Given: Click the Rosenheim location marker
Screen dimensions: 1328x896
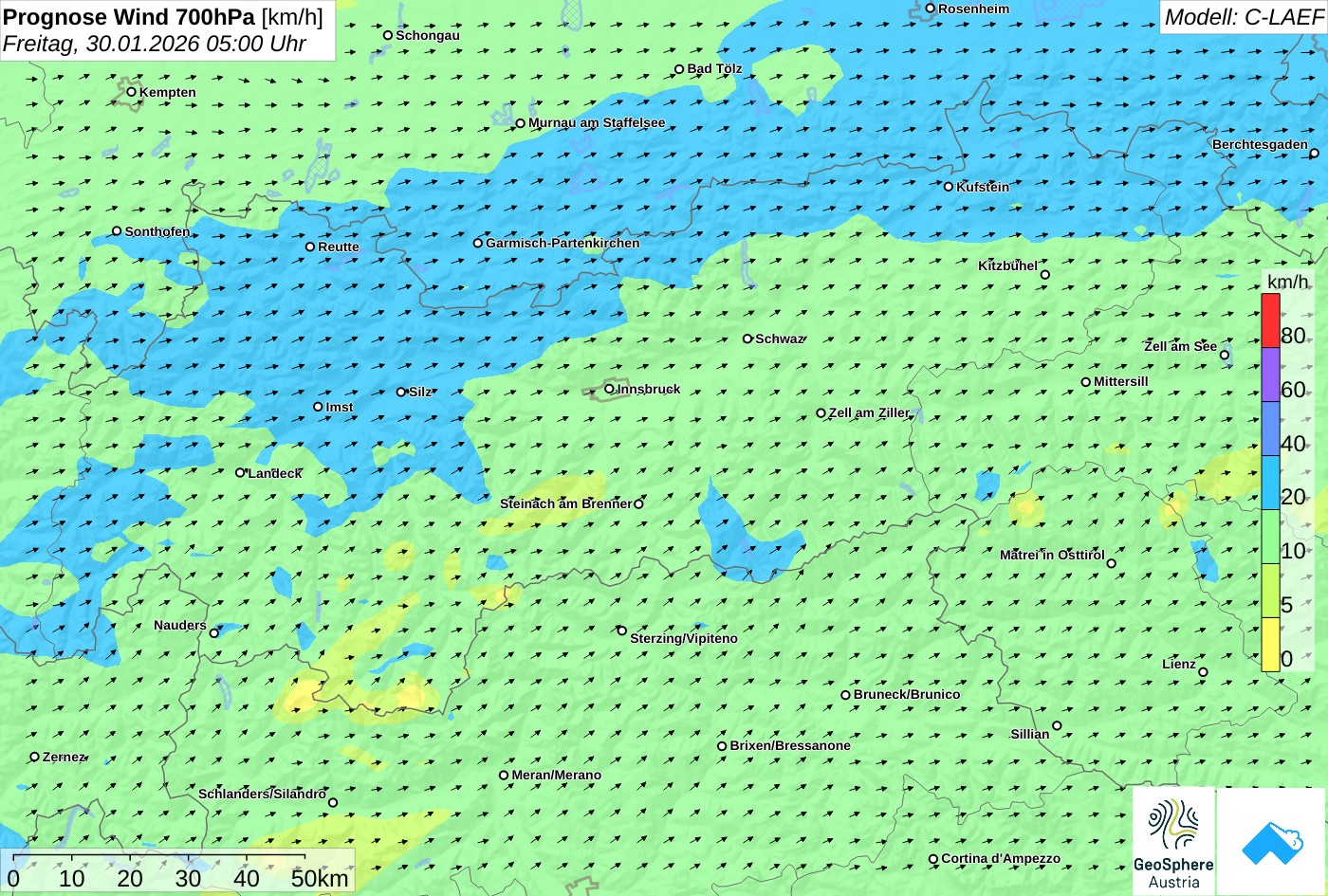Looking at the screenshot, I should (x=931, y=9).
